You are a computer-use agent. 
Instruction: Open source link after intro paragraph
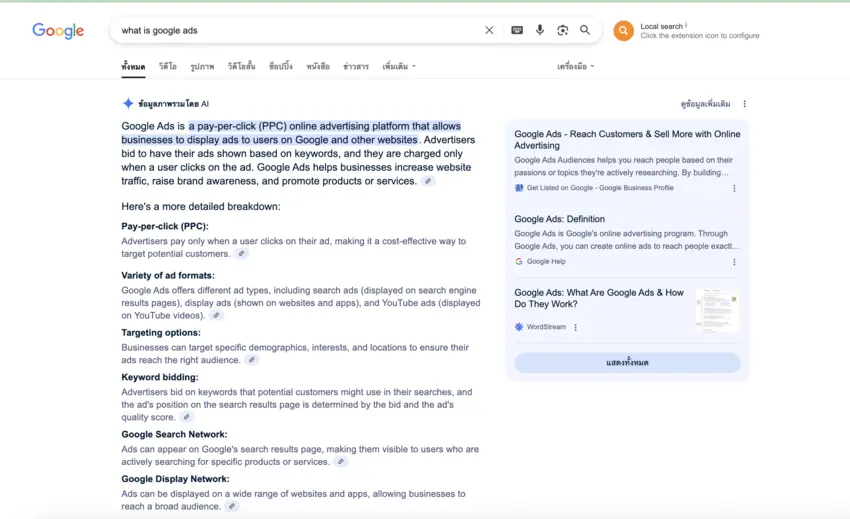point(428,181)
